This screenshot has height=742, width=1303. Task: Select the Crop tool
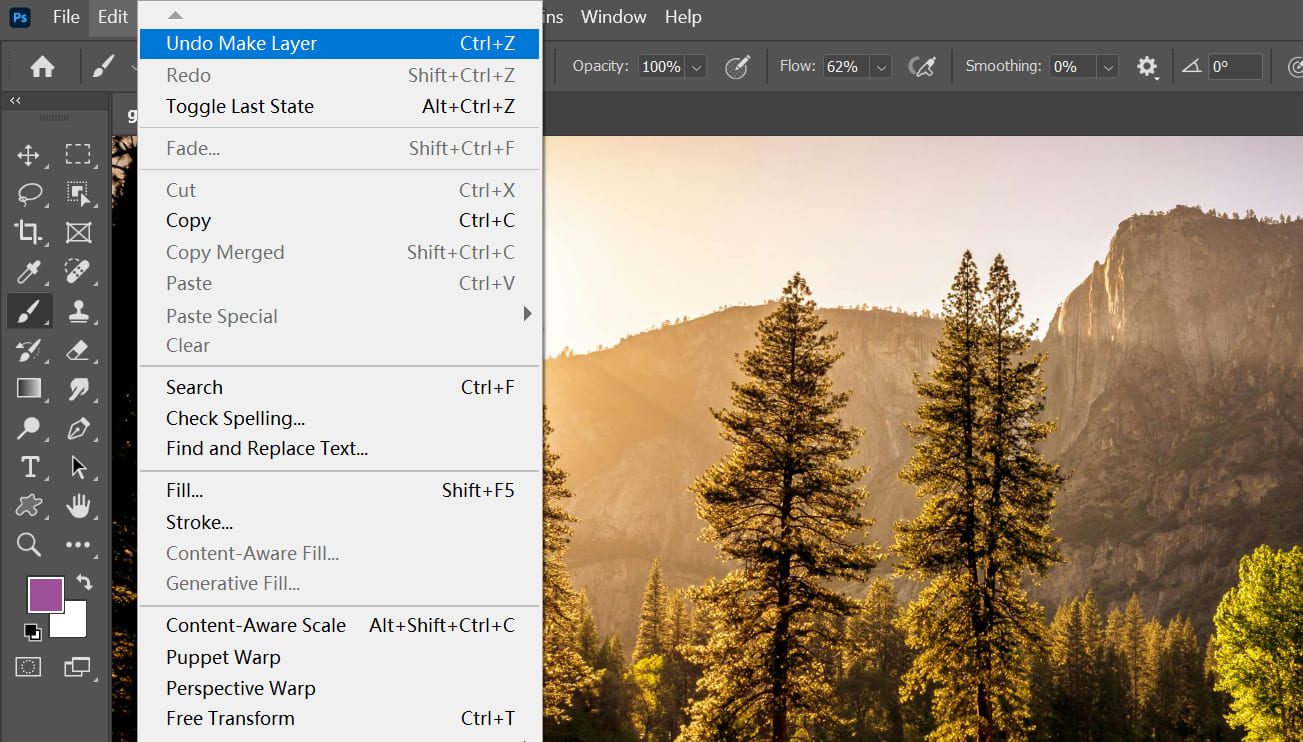28,232
